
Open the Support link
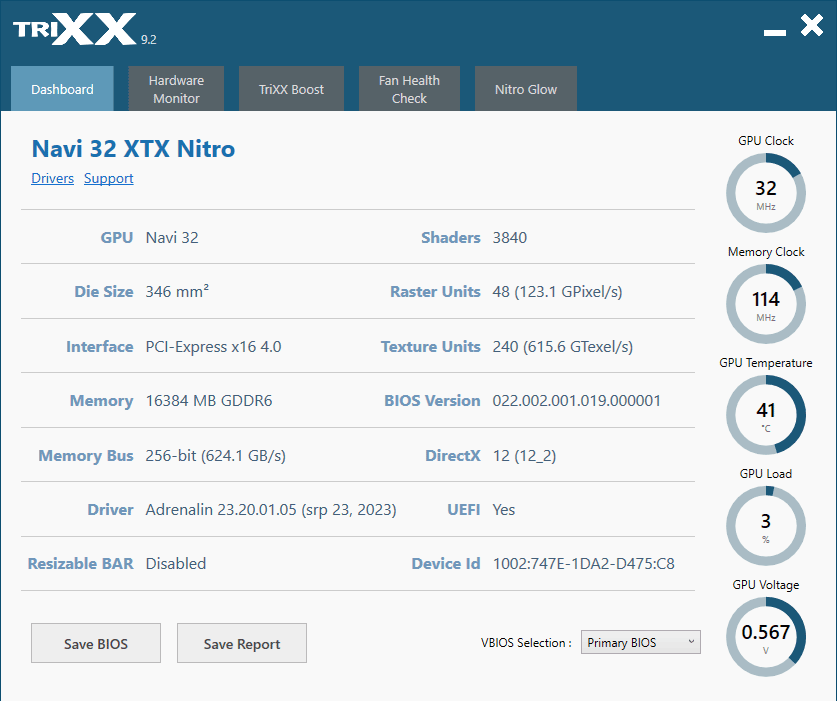[x=108, y=178]
